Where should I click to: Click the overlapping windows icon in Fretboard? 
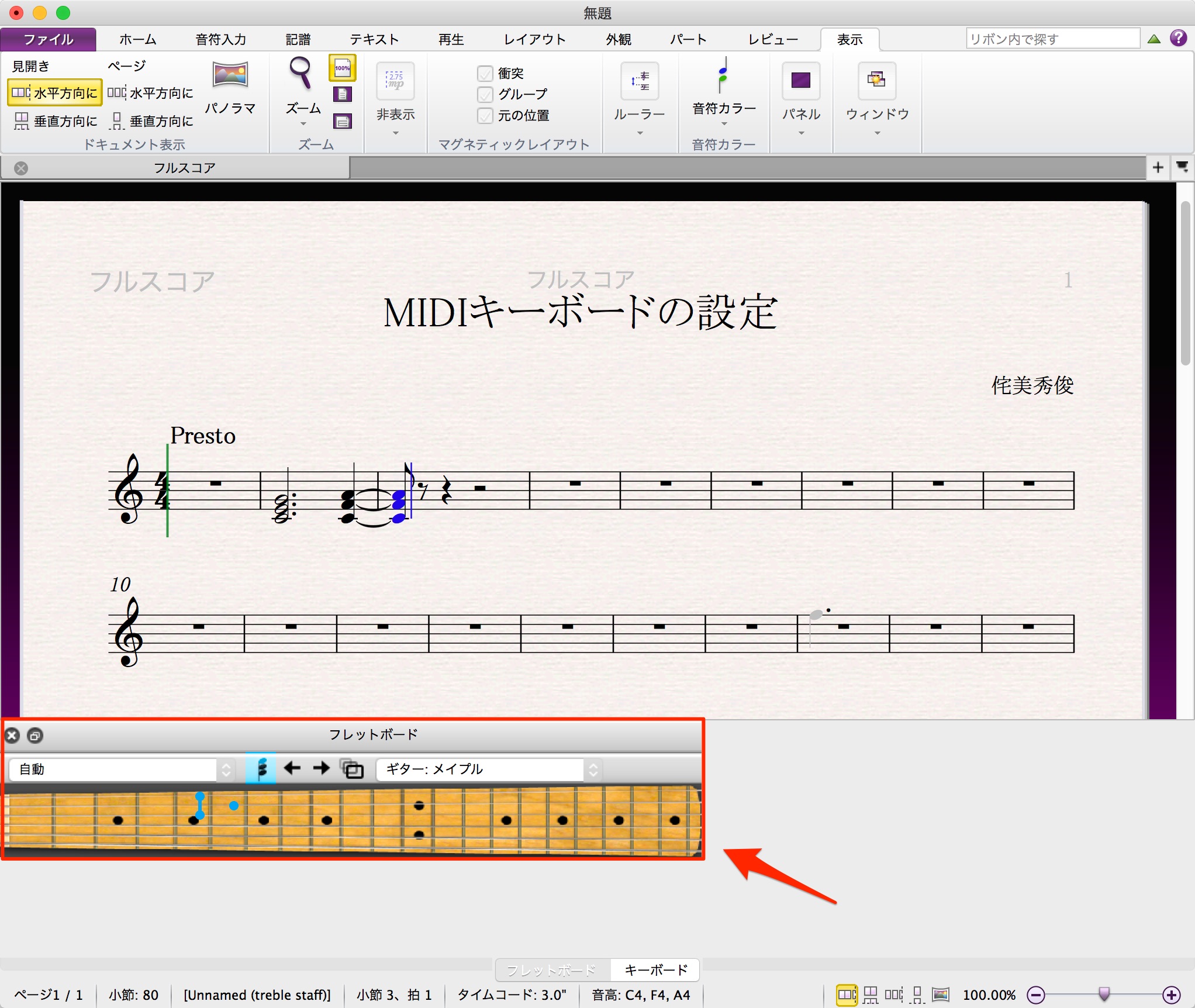pos(352,769)
